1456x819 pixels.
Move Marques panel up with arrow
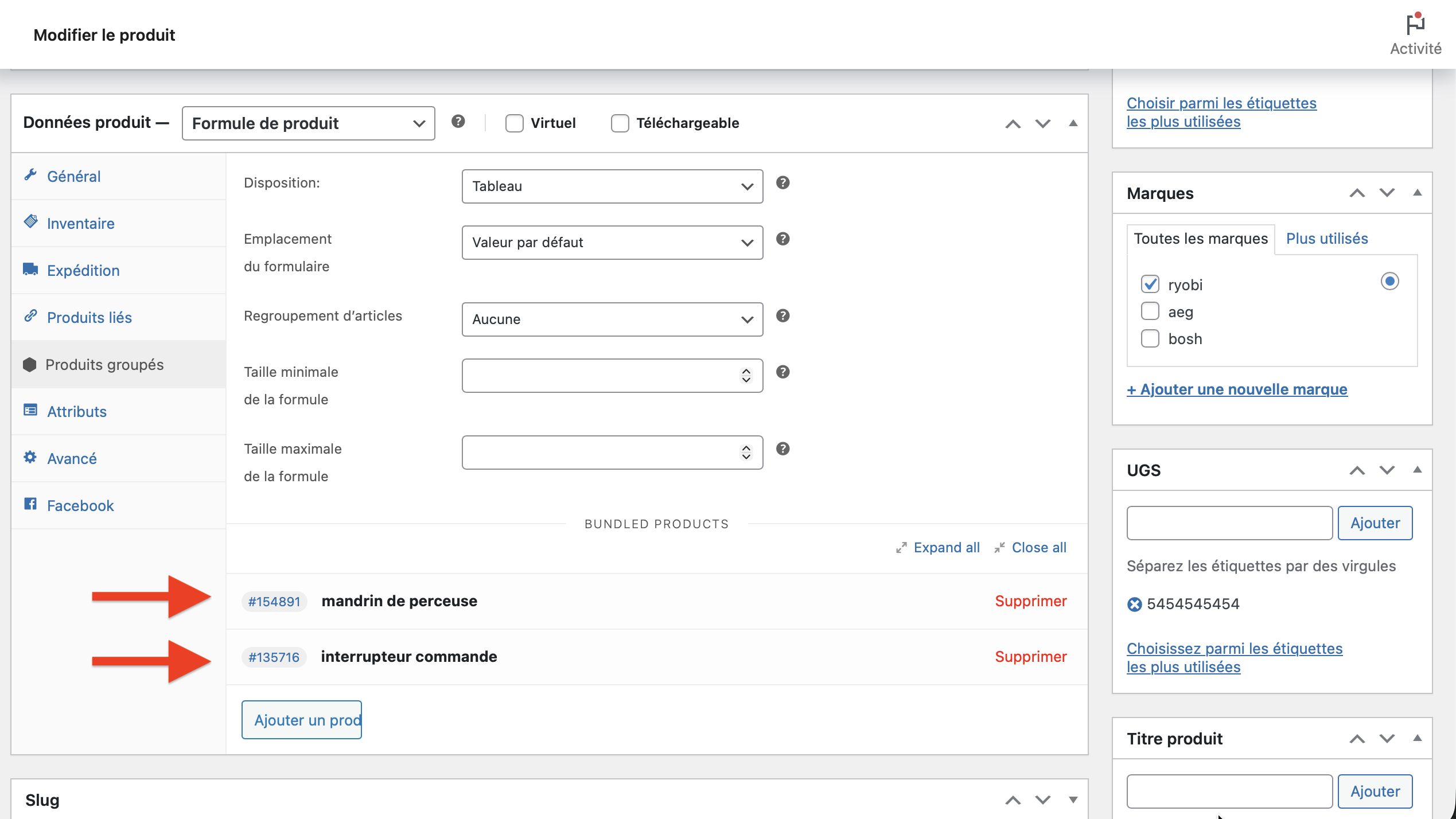1357,193
